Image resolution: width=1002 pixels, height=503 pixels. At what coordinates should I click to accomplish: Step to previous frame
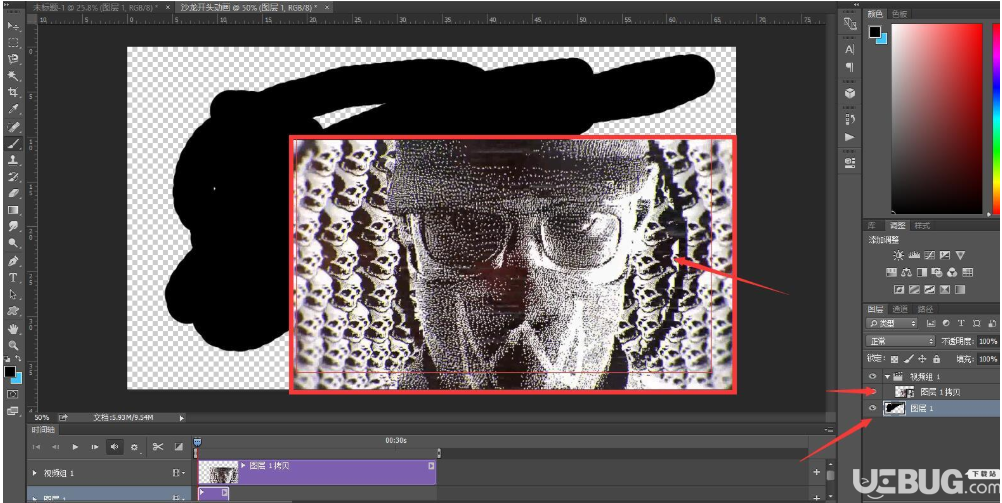click(x=56, y=447)
